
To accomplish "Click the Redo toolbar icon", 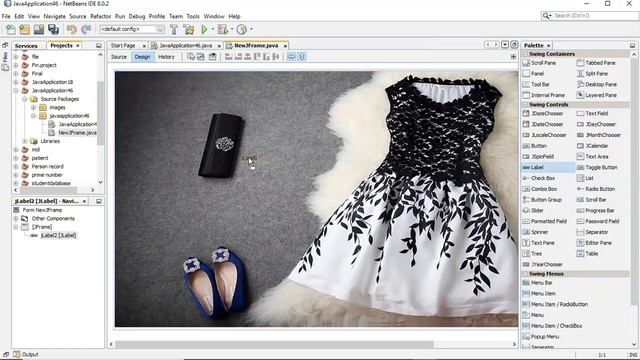I will 86,29.
